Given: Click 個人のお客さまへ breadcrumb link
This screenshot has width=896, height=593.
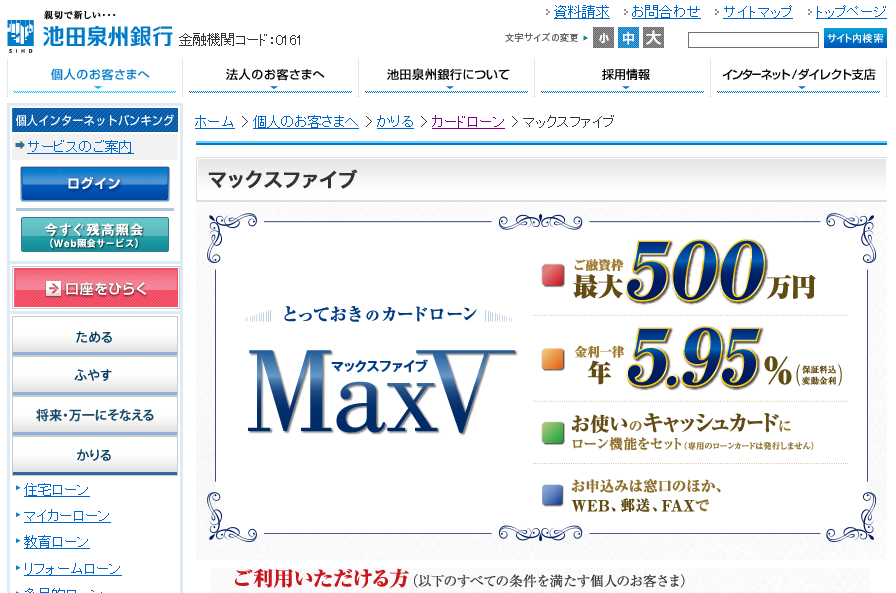Looking at the screenshot, I should click(306, 122).
